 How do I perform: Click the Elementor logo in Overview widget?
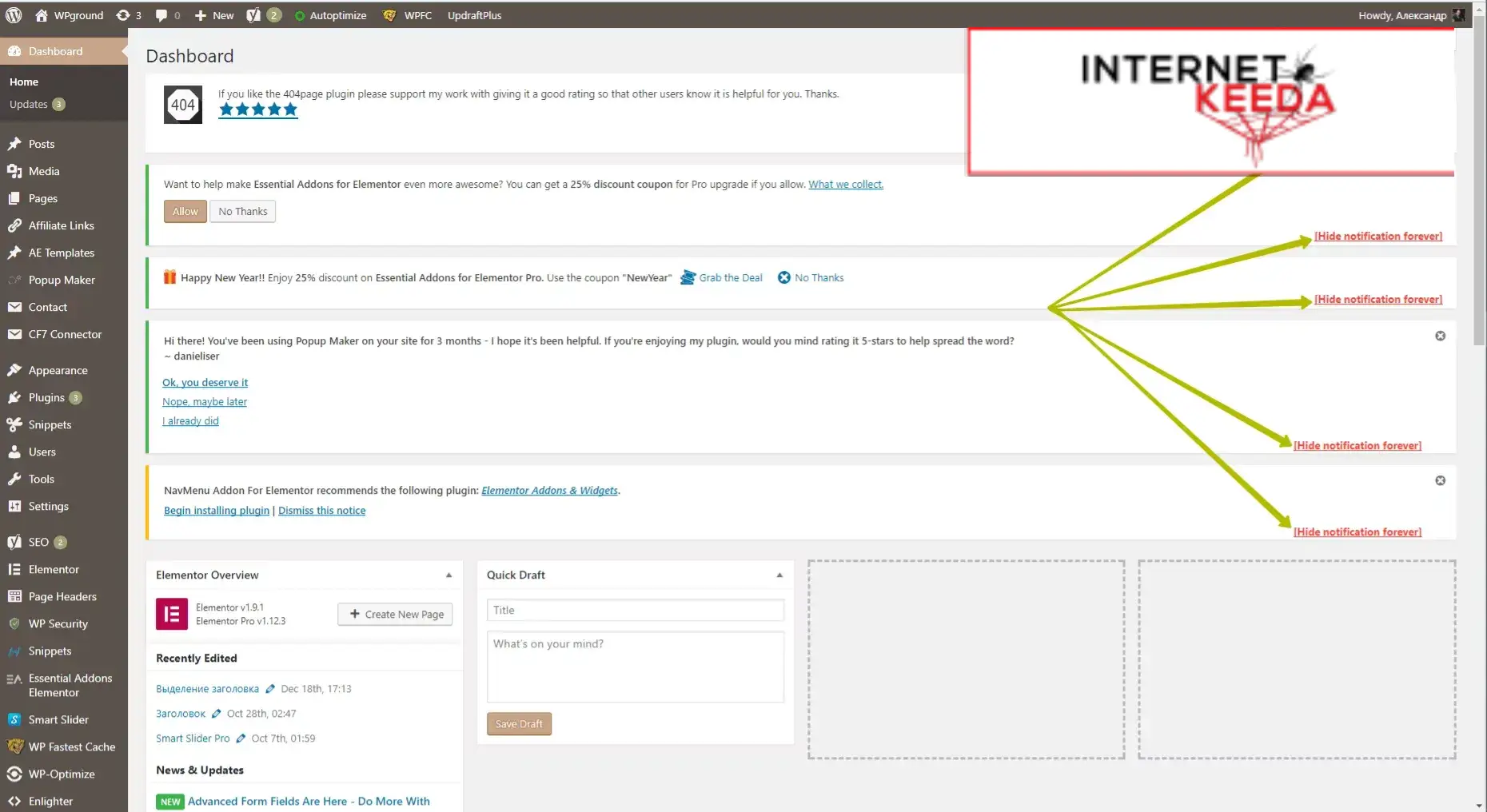tap(172, 614)
